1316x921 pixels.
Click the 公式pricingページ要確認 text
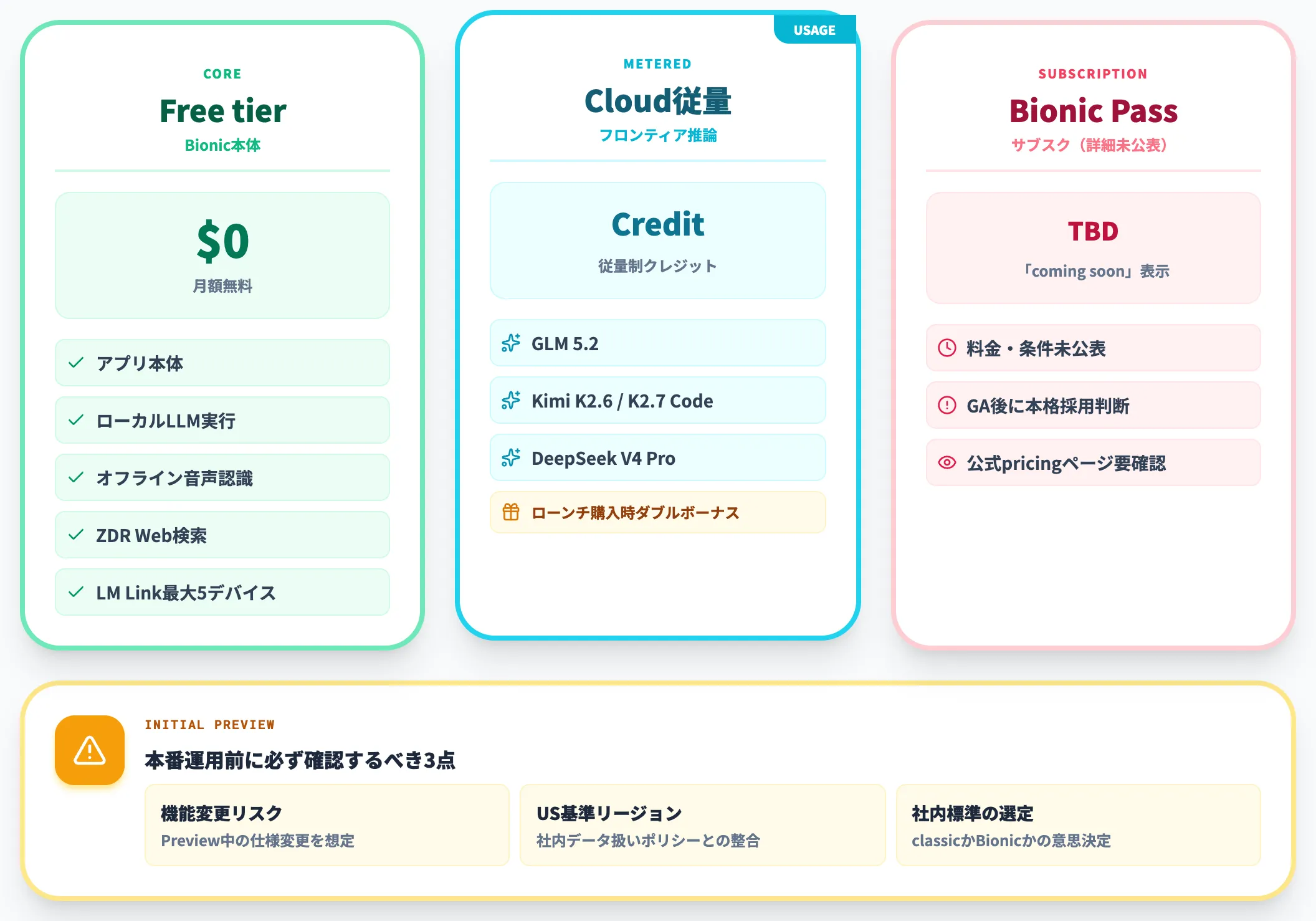(1066, 463)
